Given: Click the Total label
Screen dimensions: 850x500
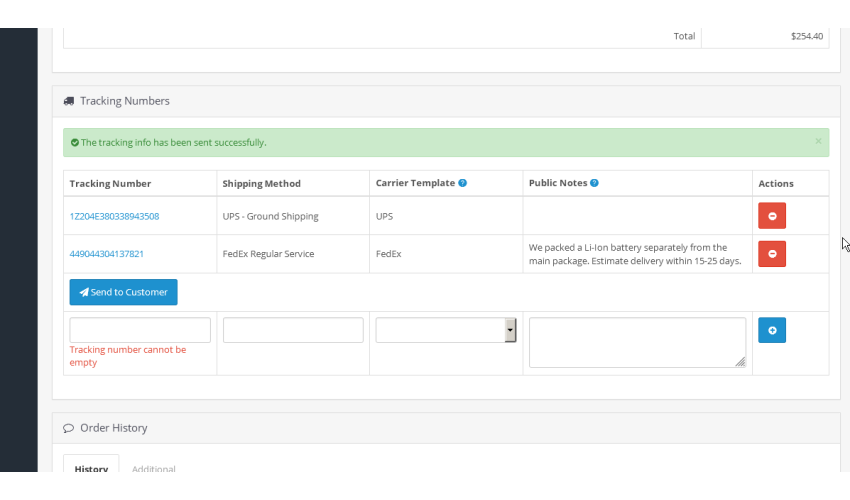Looking at the screenshot, I should point(684,36).
